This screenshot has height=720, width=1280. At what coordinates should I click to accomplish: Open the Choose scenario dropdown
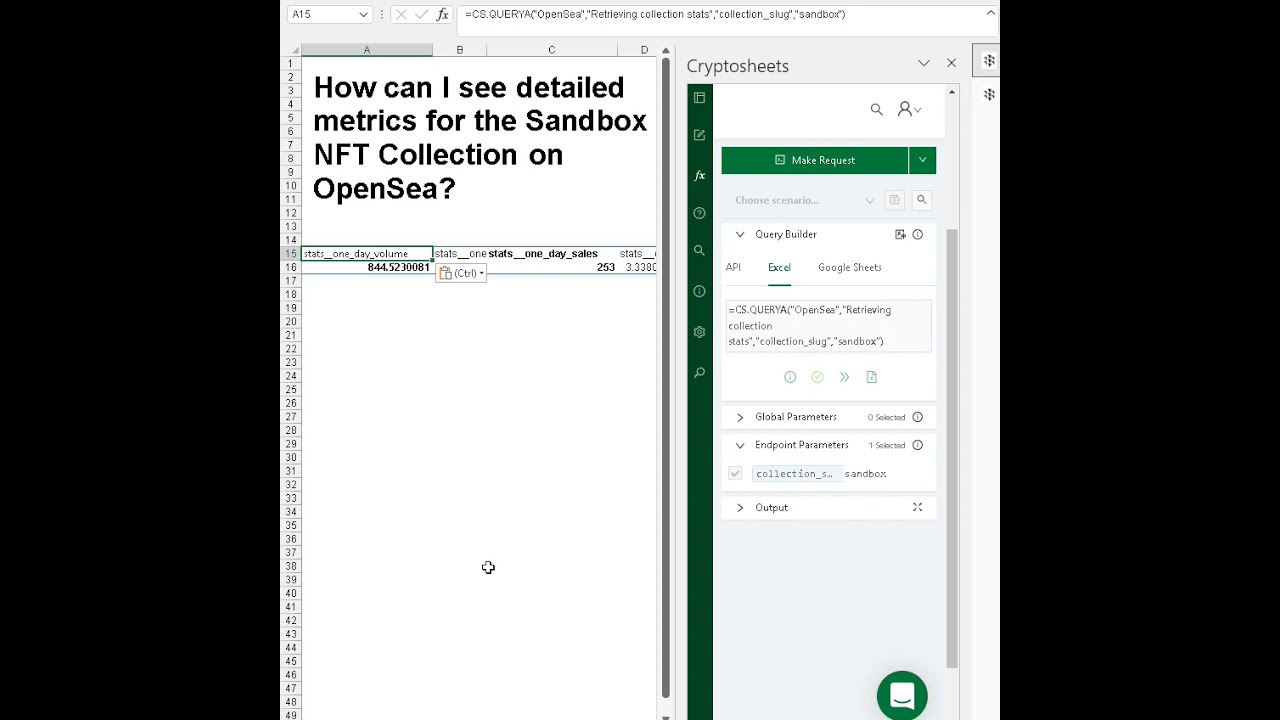tap(804, 200)
